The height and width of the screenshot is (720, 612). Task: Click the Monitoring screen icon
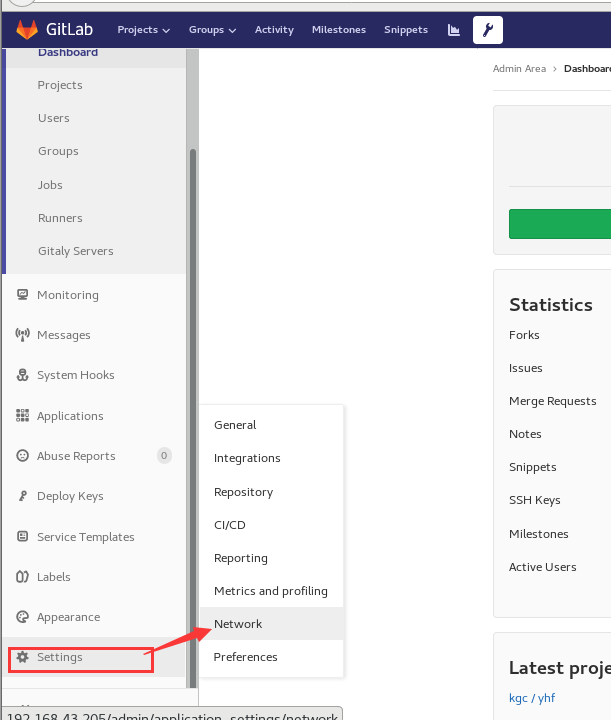click(x=22, y=294)
